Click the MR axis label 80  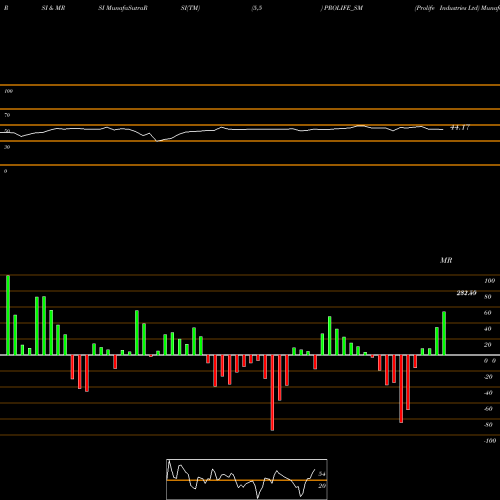pos(488,297)
